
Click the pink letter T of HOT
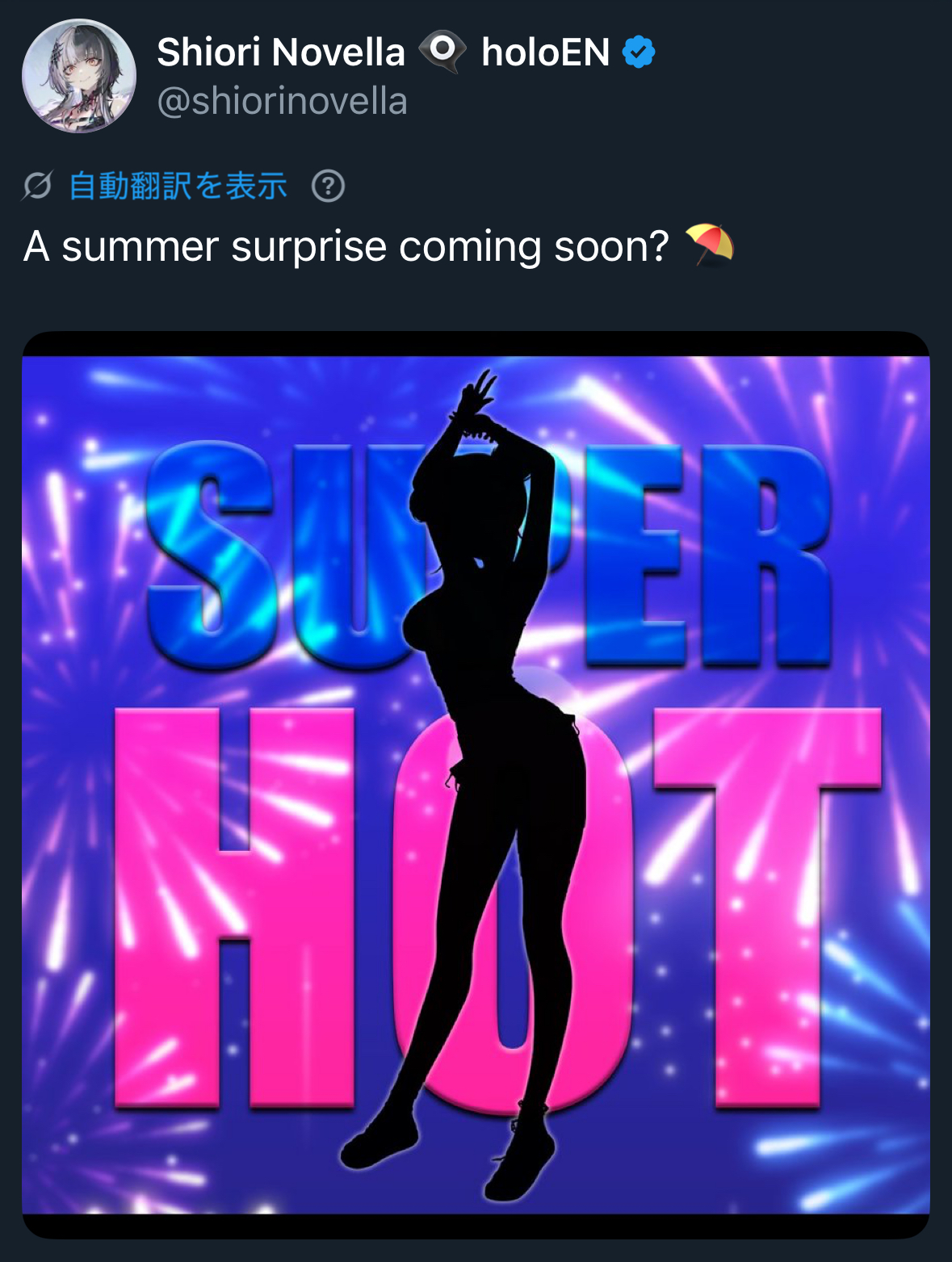pyautogui.click(x=767, y=907)
